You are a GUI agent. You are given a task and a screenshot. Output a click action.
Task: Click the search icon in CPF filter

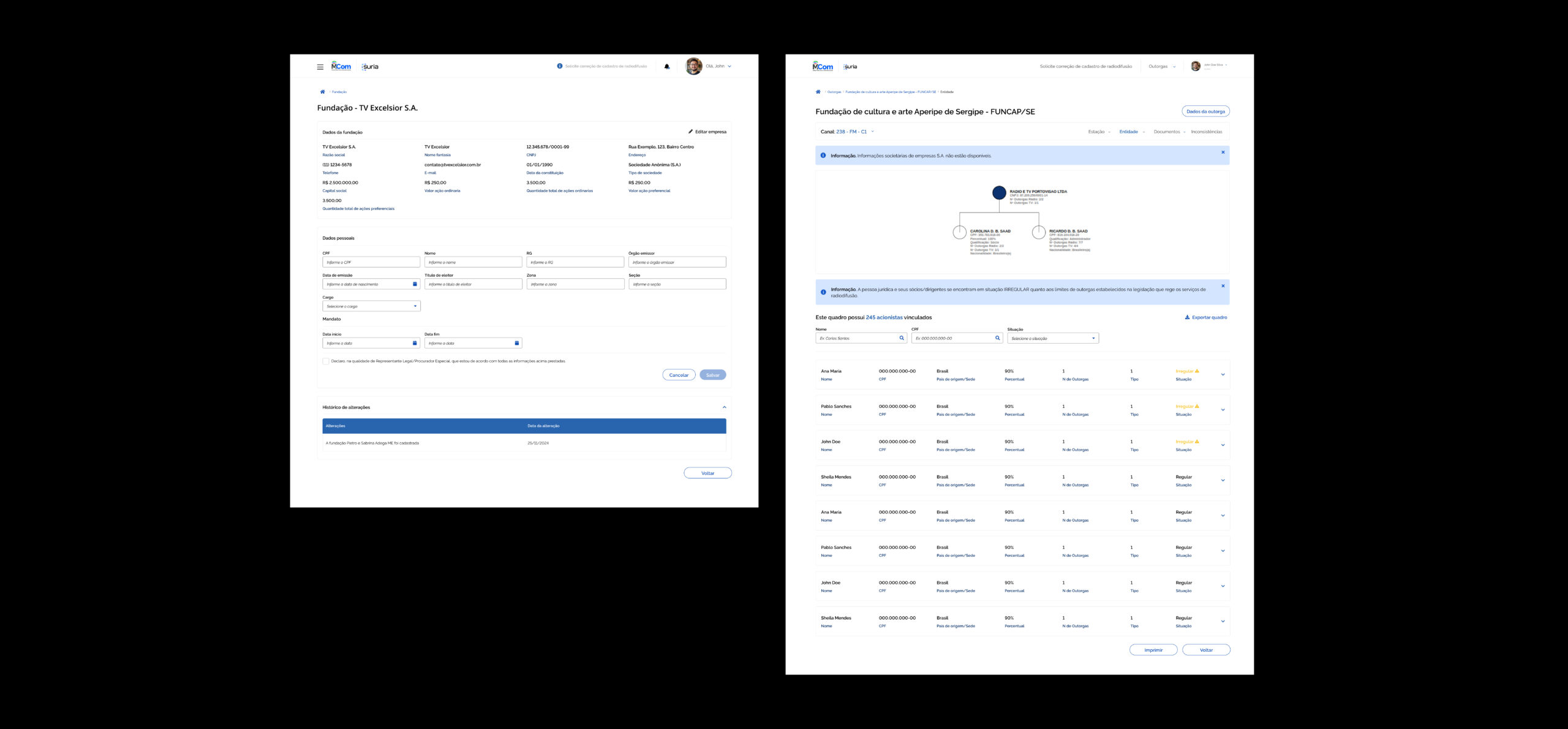pyautogui.click(x=997, y=338)
